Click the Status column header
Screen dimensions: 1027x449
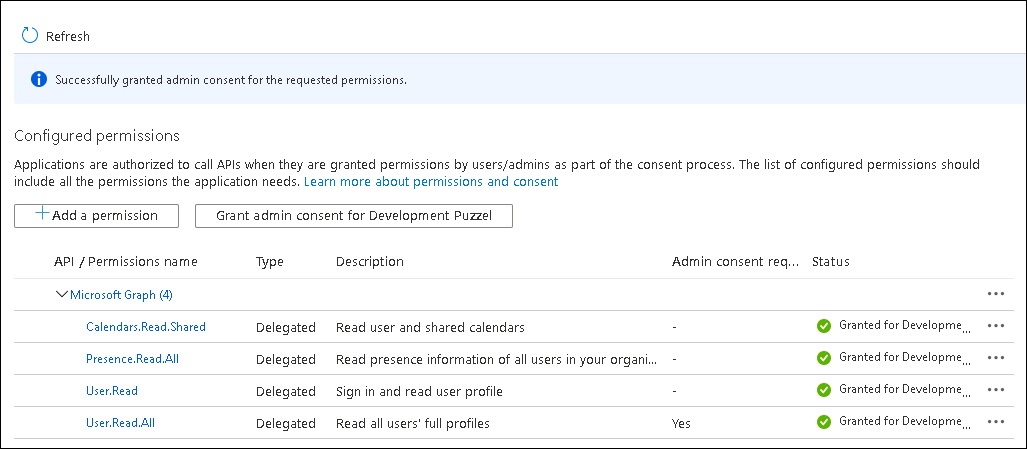coord(830,262)
